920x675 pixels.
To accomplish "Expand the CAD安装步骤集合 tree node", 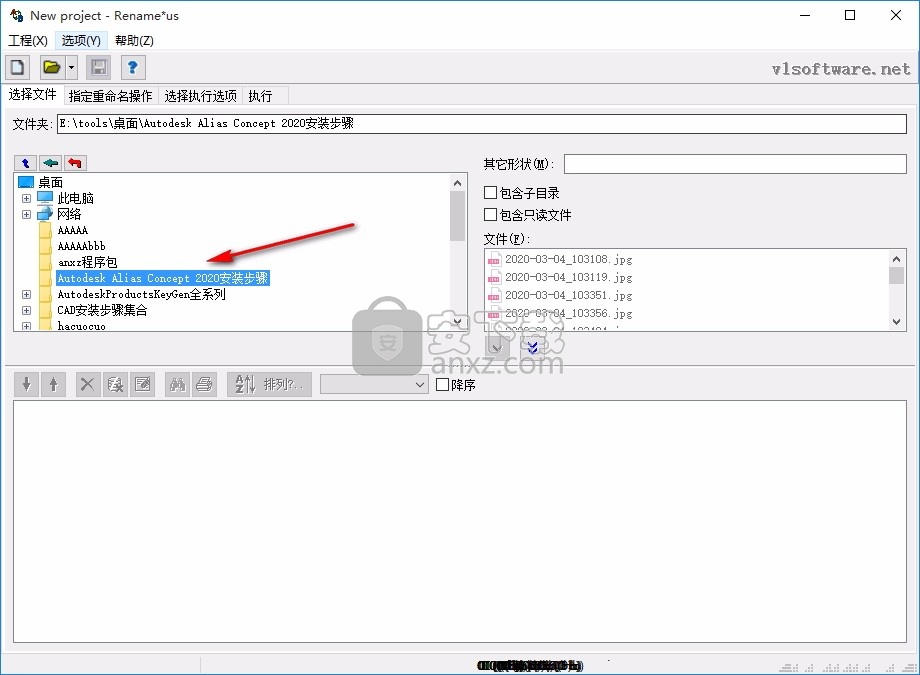I will (x=26, y=310).
